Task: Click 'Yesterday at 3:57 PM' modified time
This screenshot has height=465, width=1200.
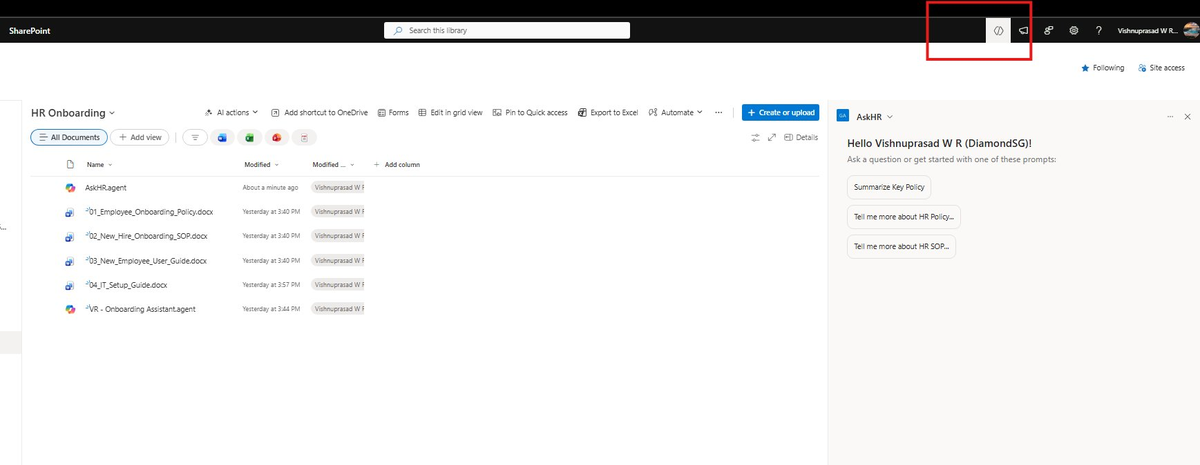Action: tap(272, 285)
